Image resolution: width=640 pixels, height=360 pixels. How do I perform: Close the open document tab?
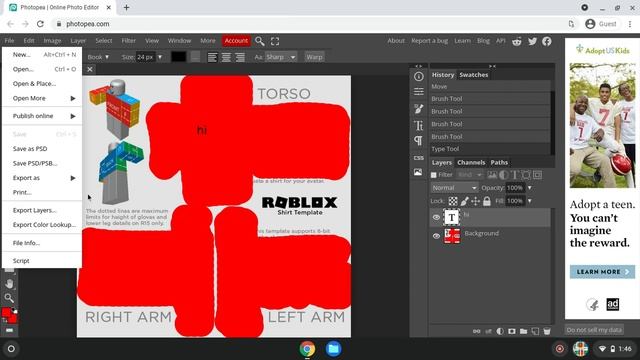tap(90, 69)
